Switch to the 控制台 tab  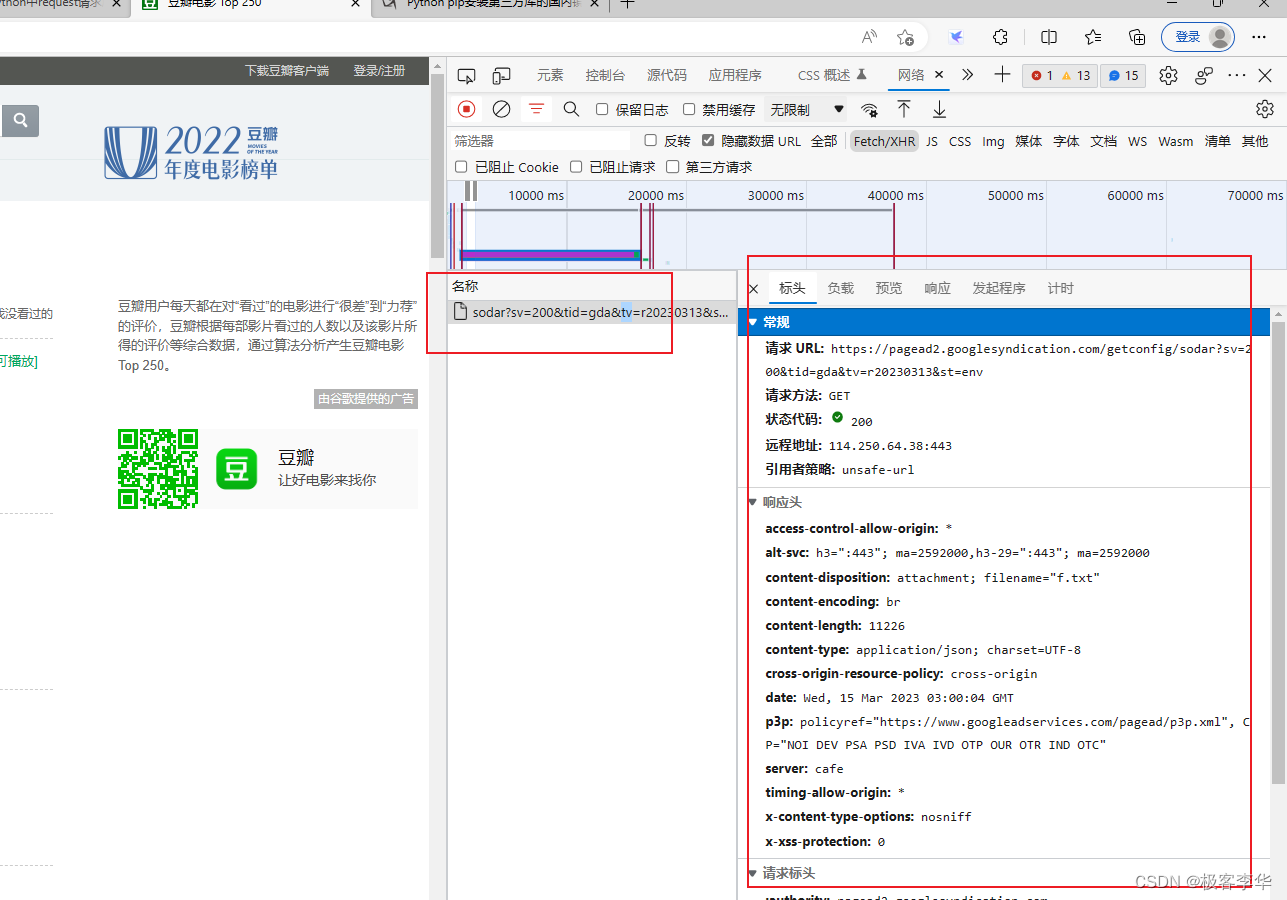[605, 75]
